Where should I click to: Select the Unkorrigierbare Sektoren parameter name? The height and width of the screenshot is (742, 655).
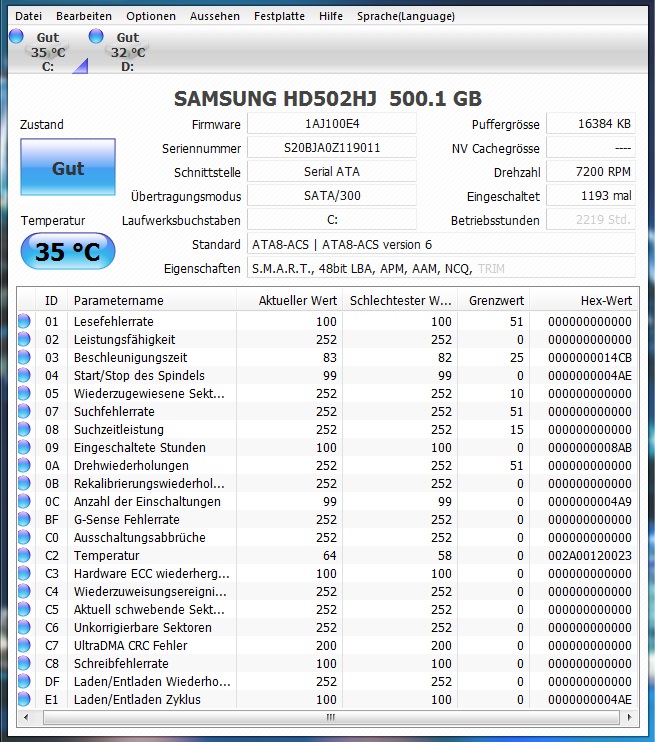click(142, 627)
